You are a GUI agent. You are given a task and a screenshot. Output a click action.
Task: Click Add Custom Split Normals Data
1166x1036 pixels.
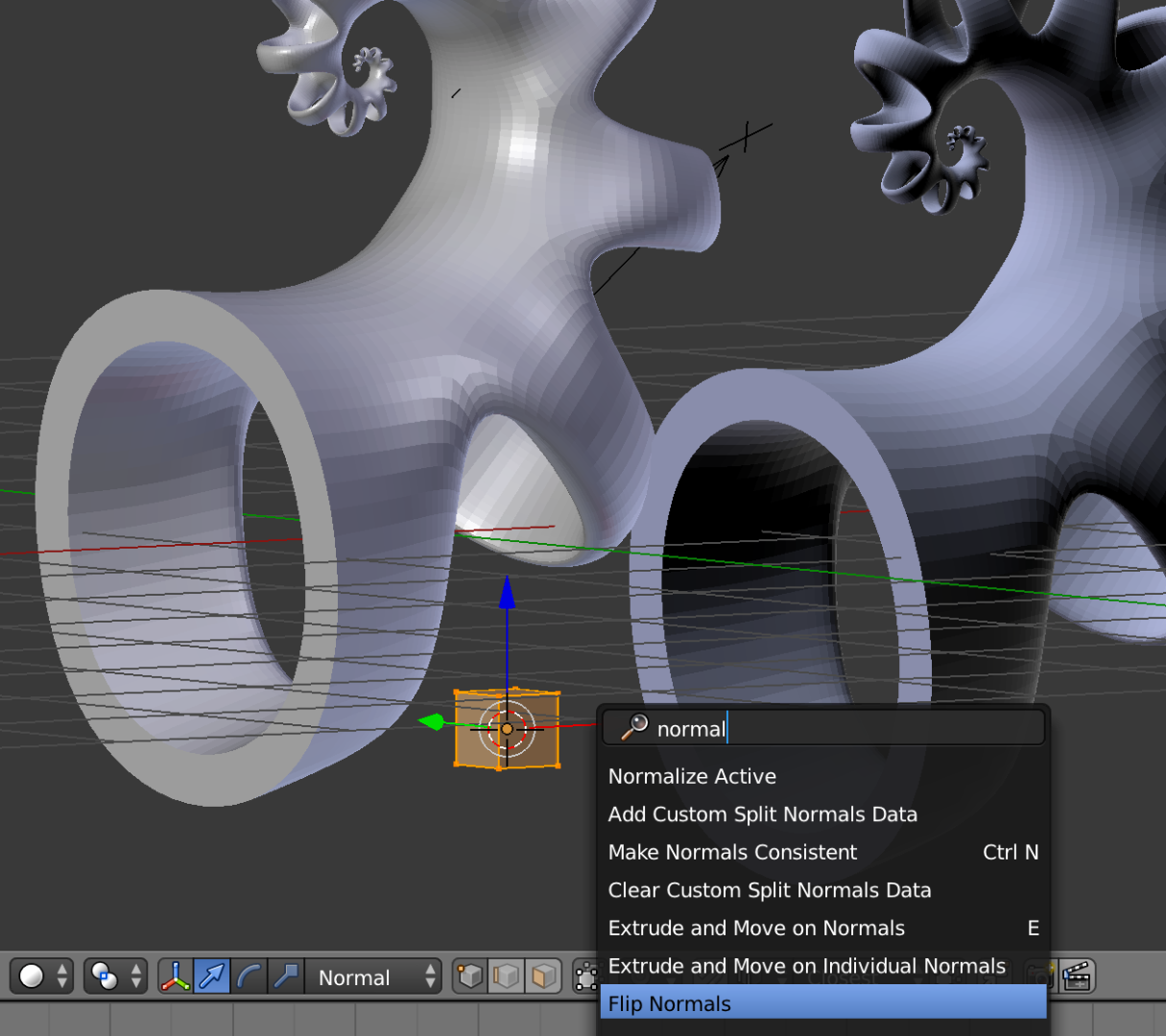point(762,814)
